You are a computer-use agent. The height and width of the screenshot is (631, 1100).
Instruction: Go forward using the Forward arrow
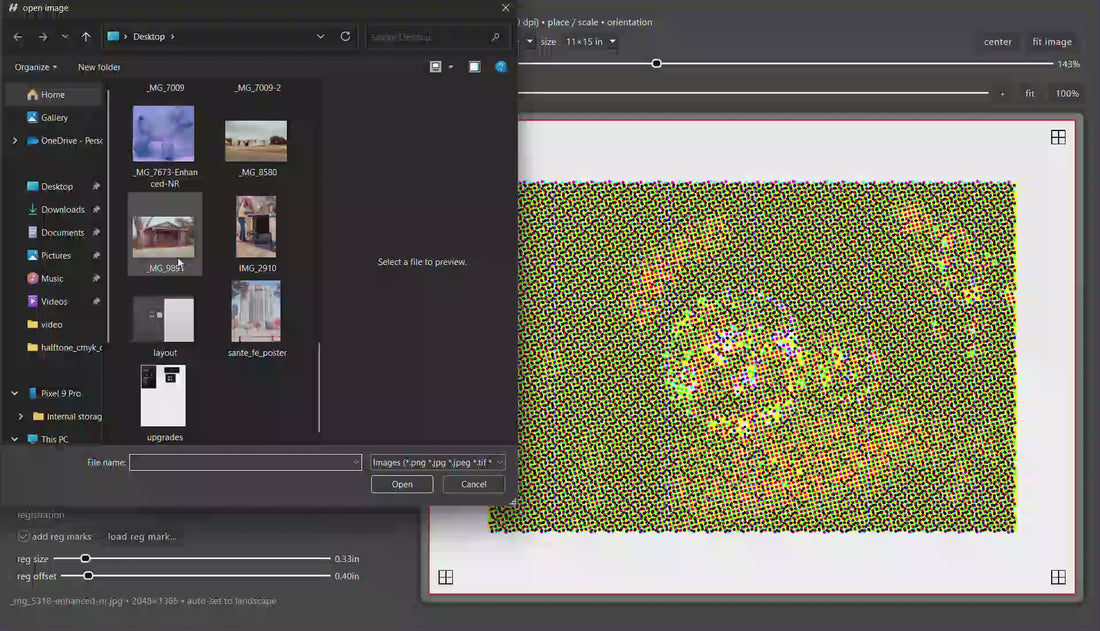coord(42,37)
